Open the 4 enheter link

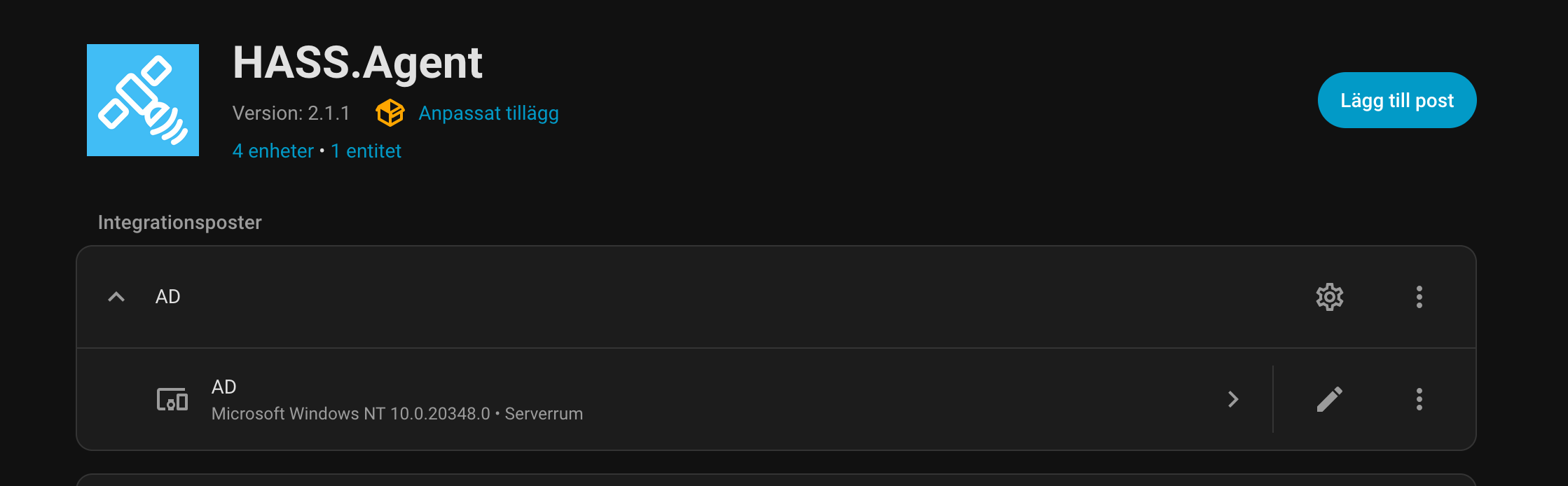(273, 151)
